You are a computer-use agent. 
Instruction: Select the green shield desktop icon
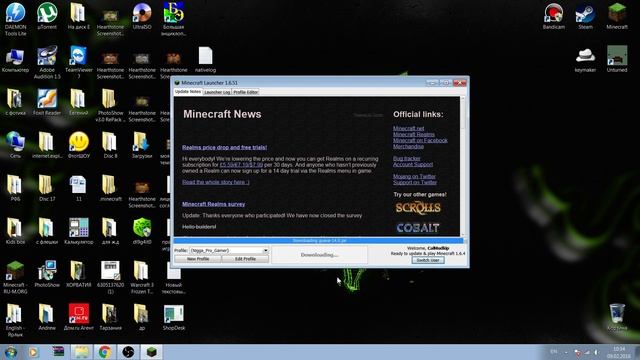click(x=142, y=231)
